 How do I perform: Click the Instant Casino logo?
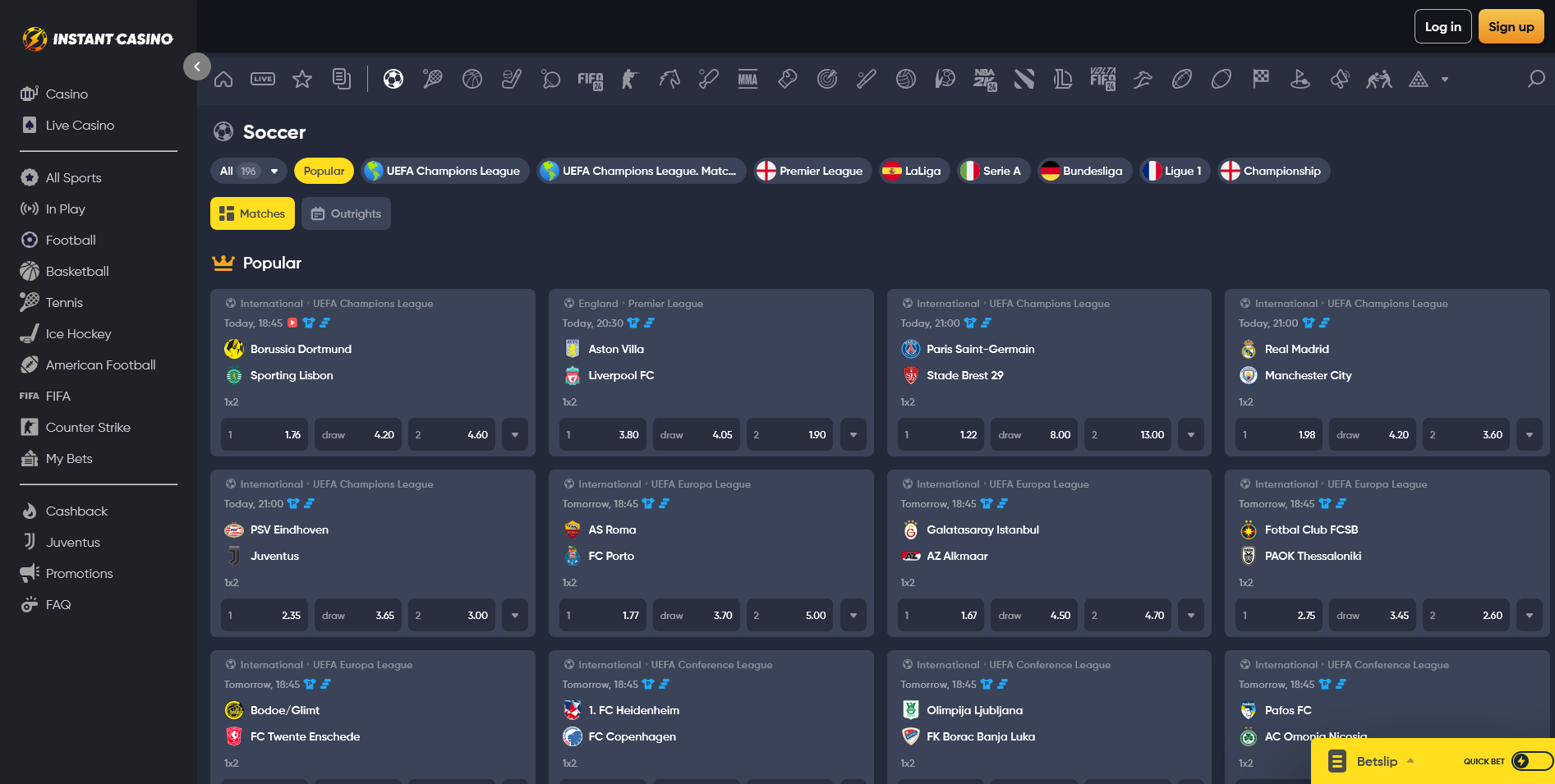(x=98, y=39)
